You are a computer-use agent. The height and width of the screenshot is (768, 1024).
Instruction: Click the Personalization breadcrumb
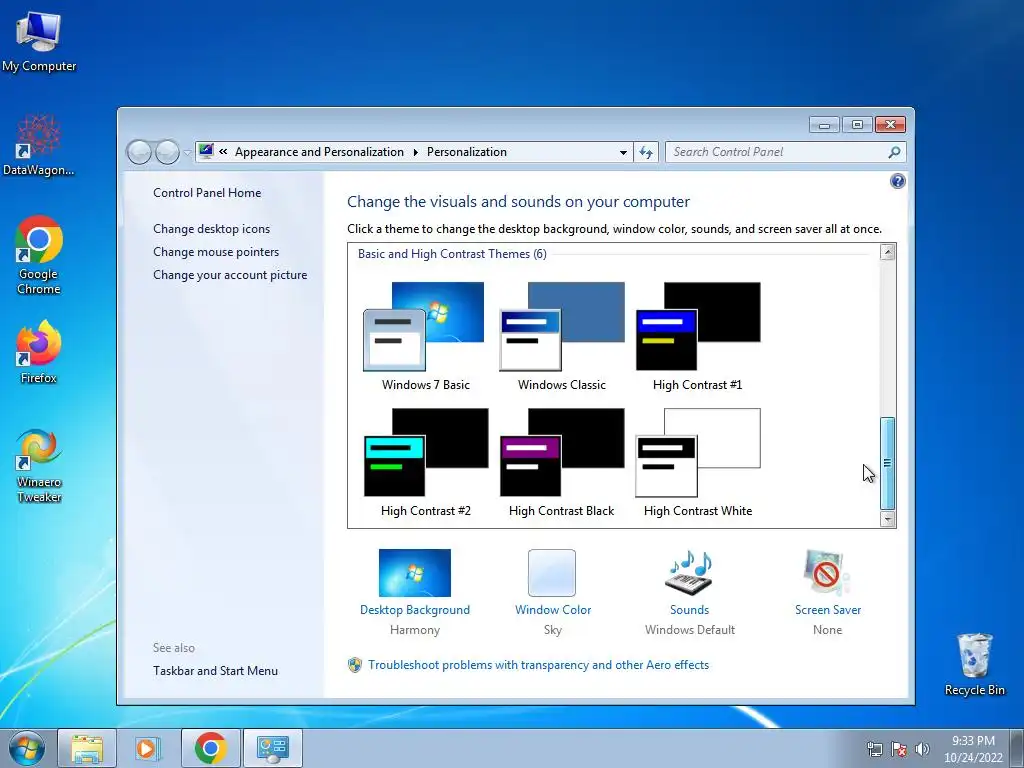[x=467, y=152]
